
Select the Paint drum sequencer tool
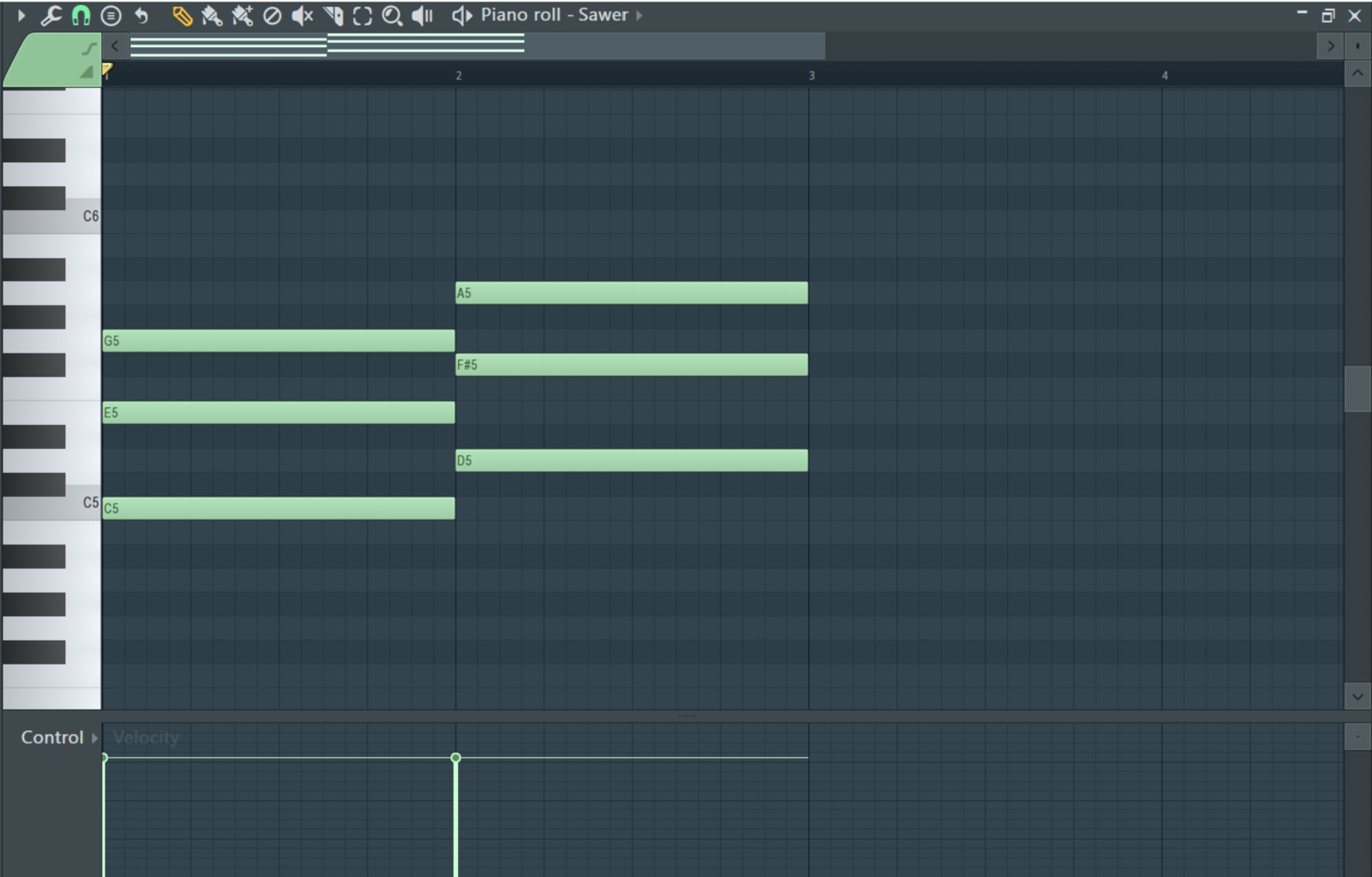[242, 15]
